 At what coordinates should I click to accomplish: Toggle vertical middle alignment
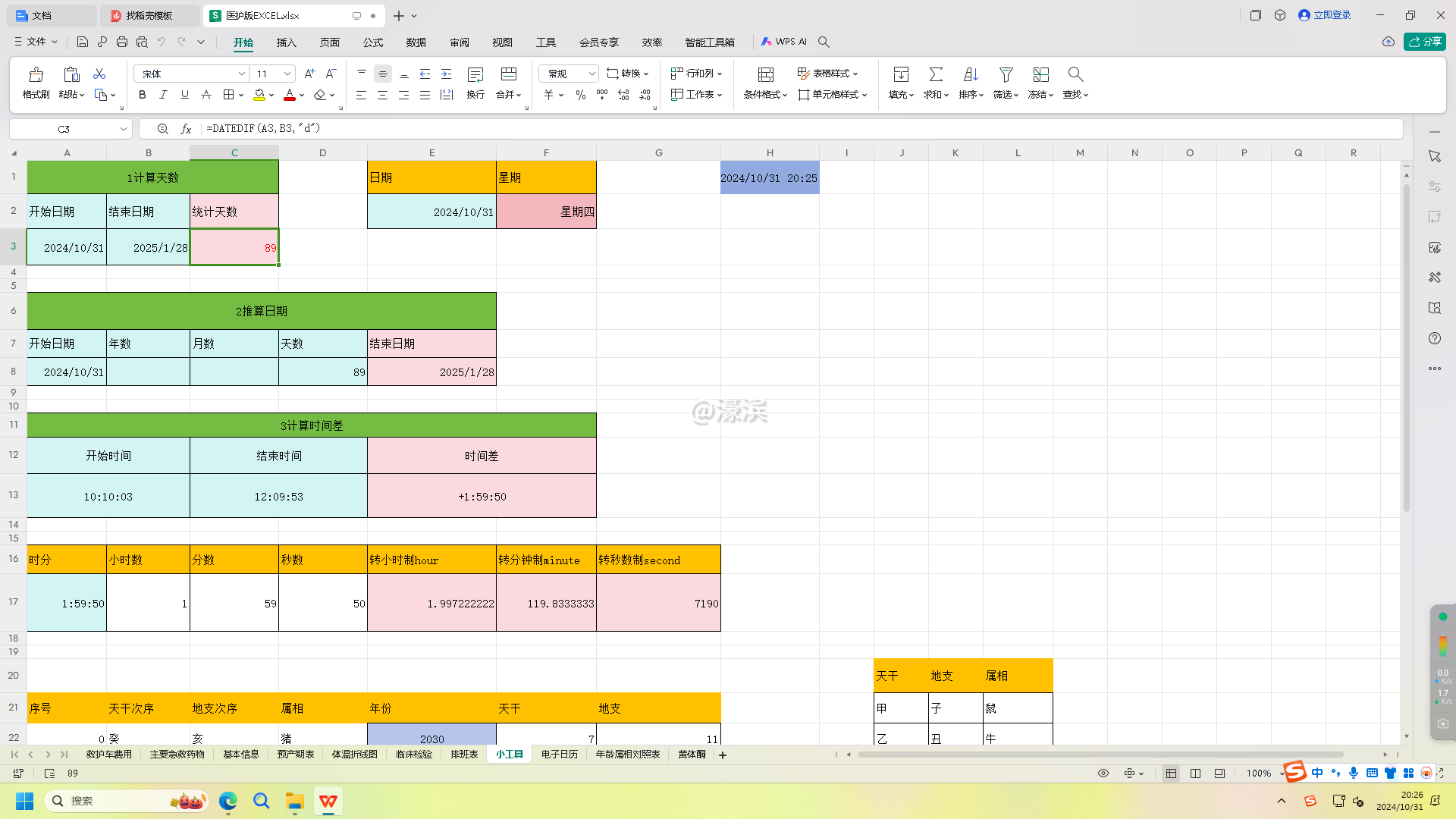click(x=383, y=74)
